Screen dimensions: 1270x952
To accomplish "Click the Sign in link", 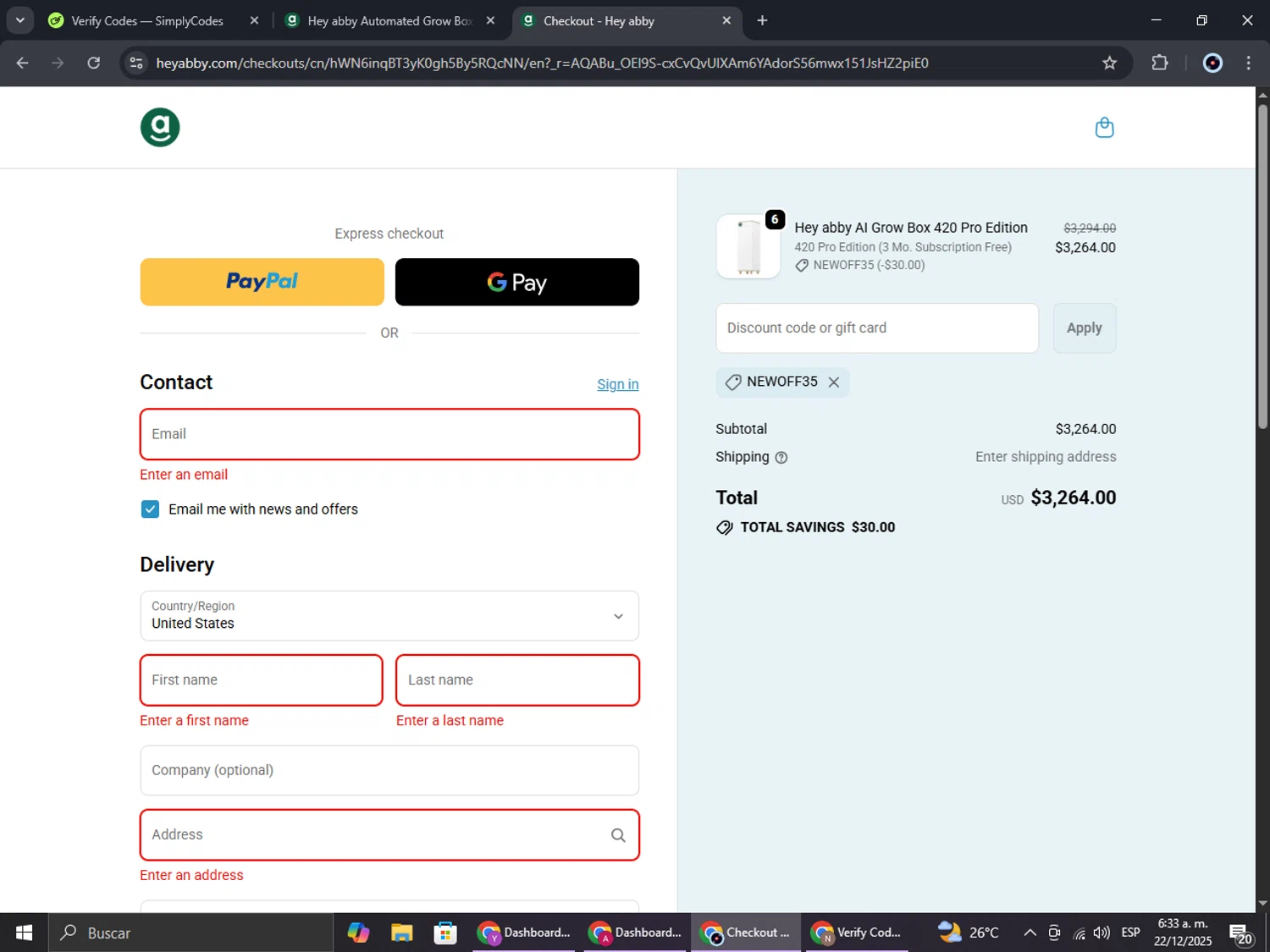I will pyautogui.click(x=618, y=384).
